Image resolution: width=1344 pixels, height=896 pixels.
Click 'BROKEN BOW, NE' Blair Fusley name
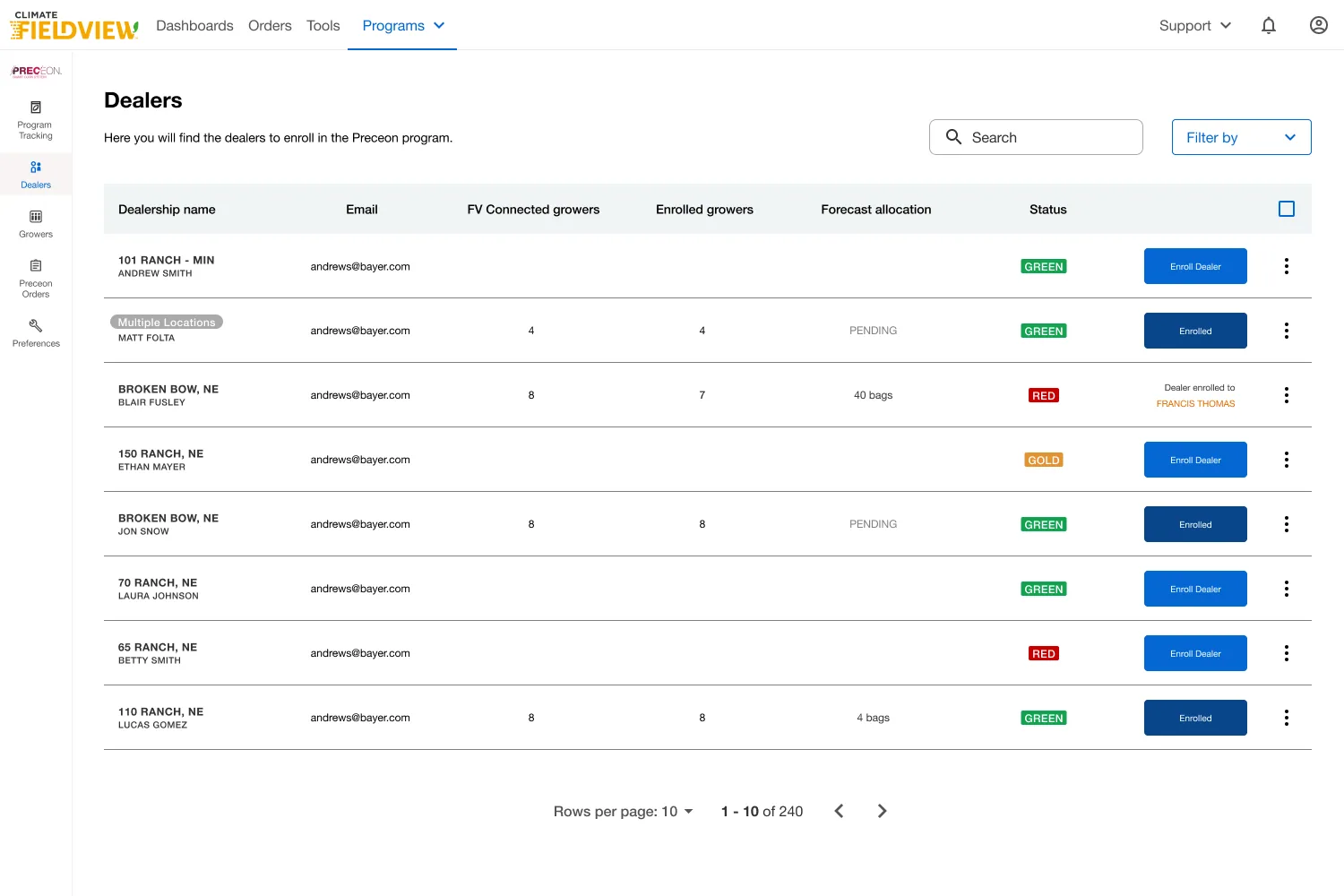tap(168, 389)
